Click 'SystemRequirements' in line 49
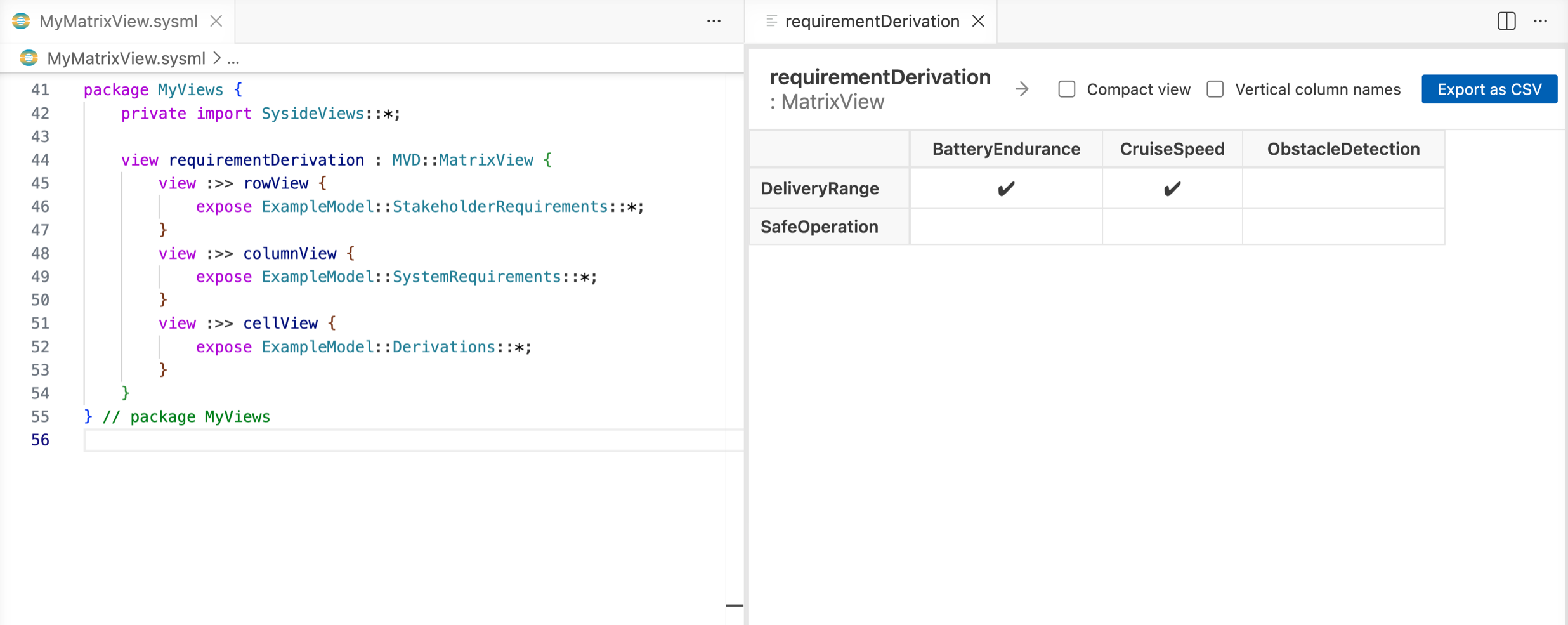This screenshot has height=625, width=1568. (x=476, y=277)
